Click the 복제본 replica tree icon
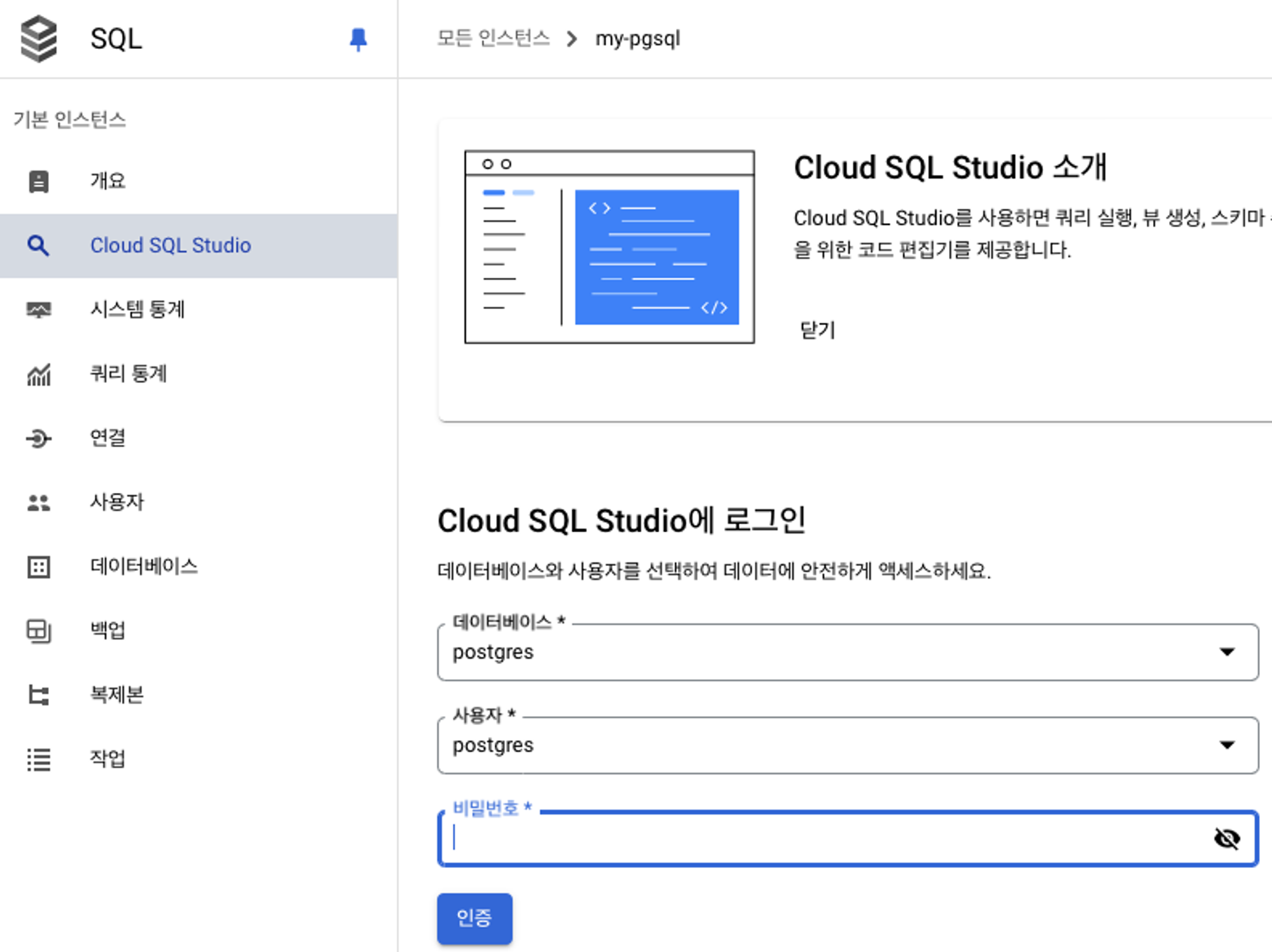The width and height of the screenshot is (1272, 952). 39,694
